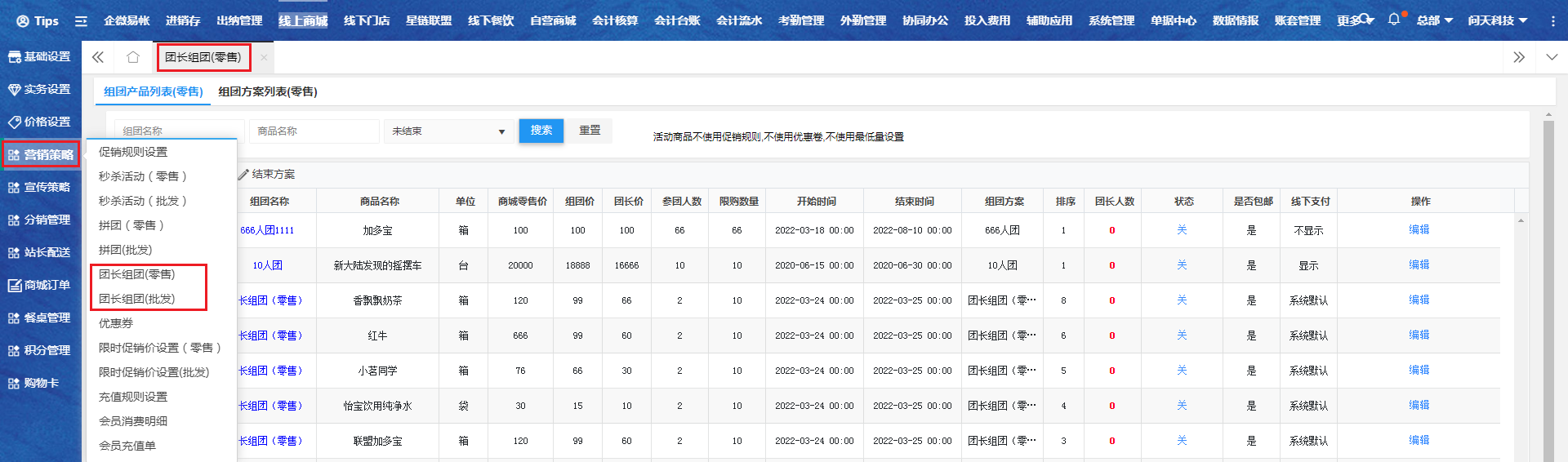
Task: Collapse sidebar with the hamburger menu icon
Action: coord(81,20)
